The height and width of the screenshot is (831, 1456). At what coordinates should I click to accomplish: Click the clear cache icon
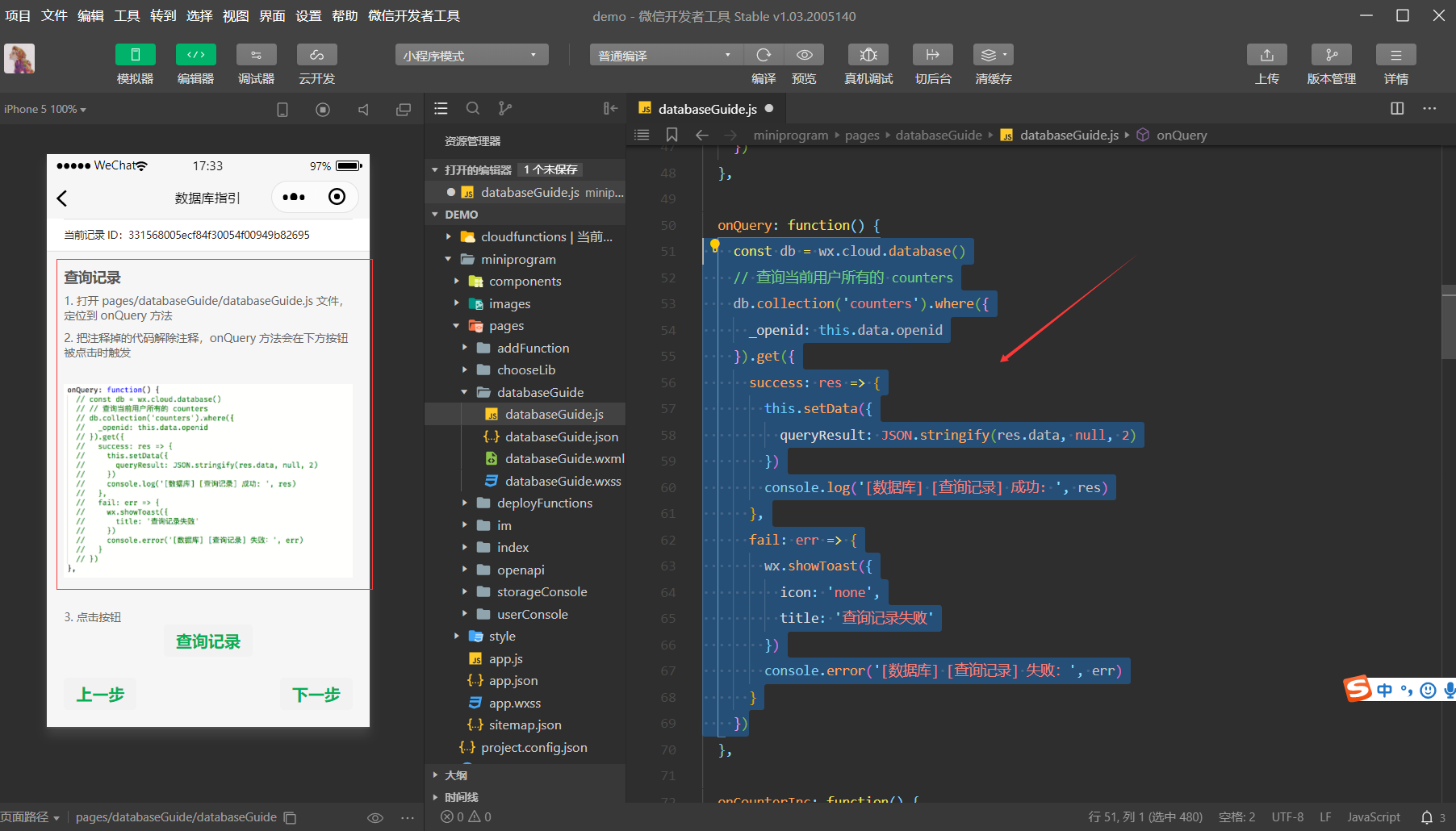993,55
